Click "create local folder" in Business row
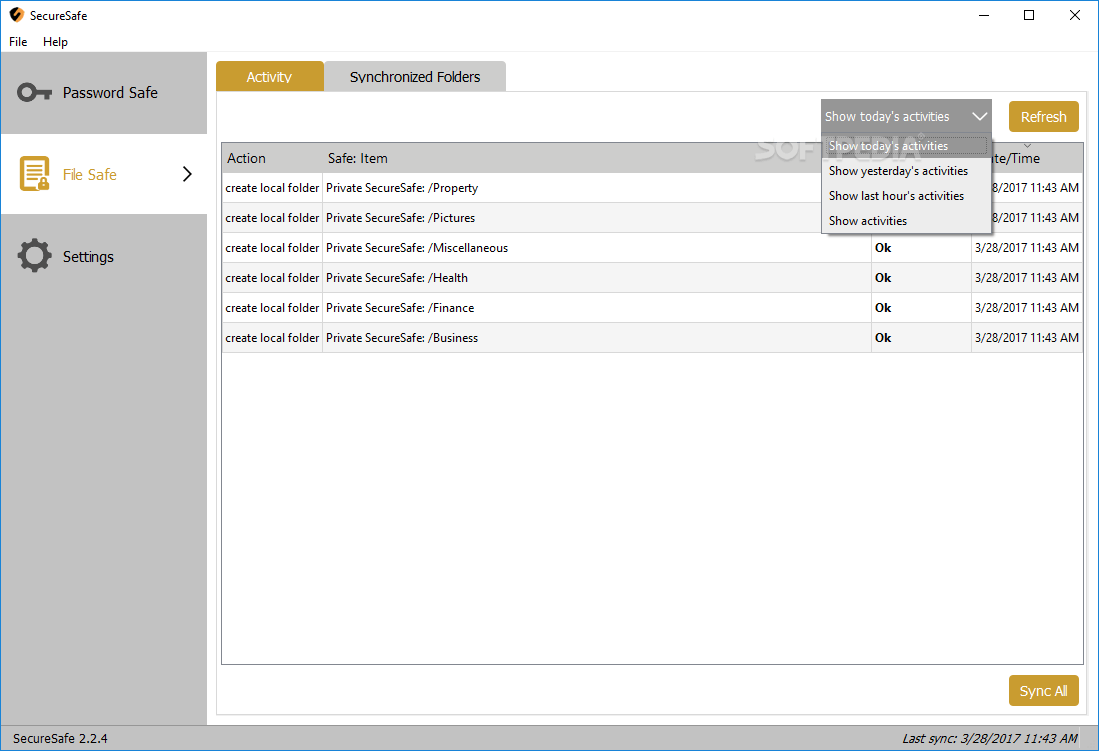This screenshot has height=751, width=1099. pos(272,338)
